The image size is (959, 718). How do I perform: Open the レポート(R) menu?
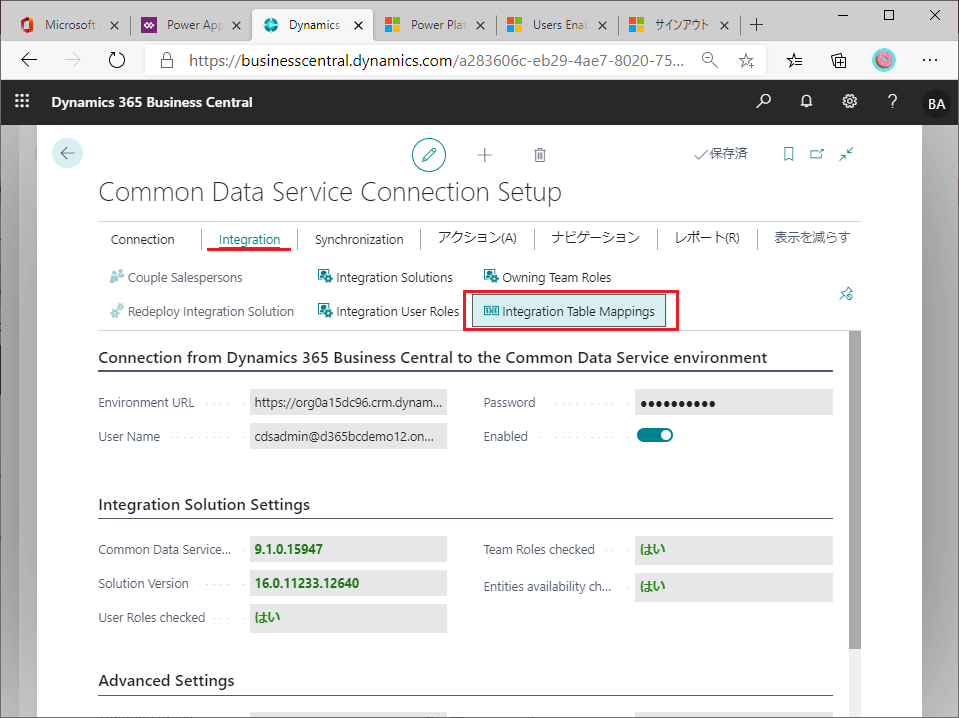pos(707,238)
